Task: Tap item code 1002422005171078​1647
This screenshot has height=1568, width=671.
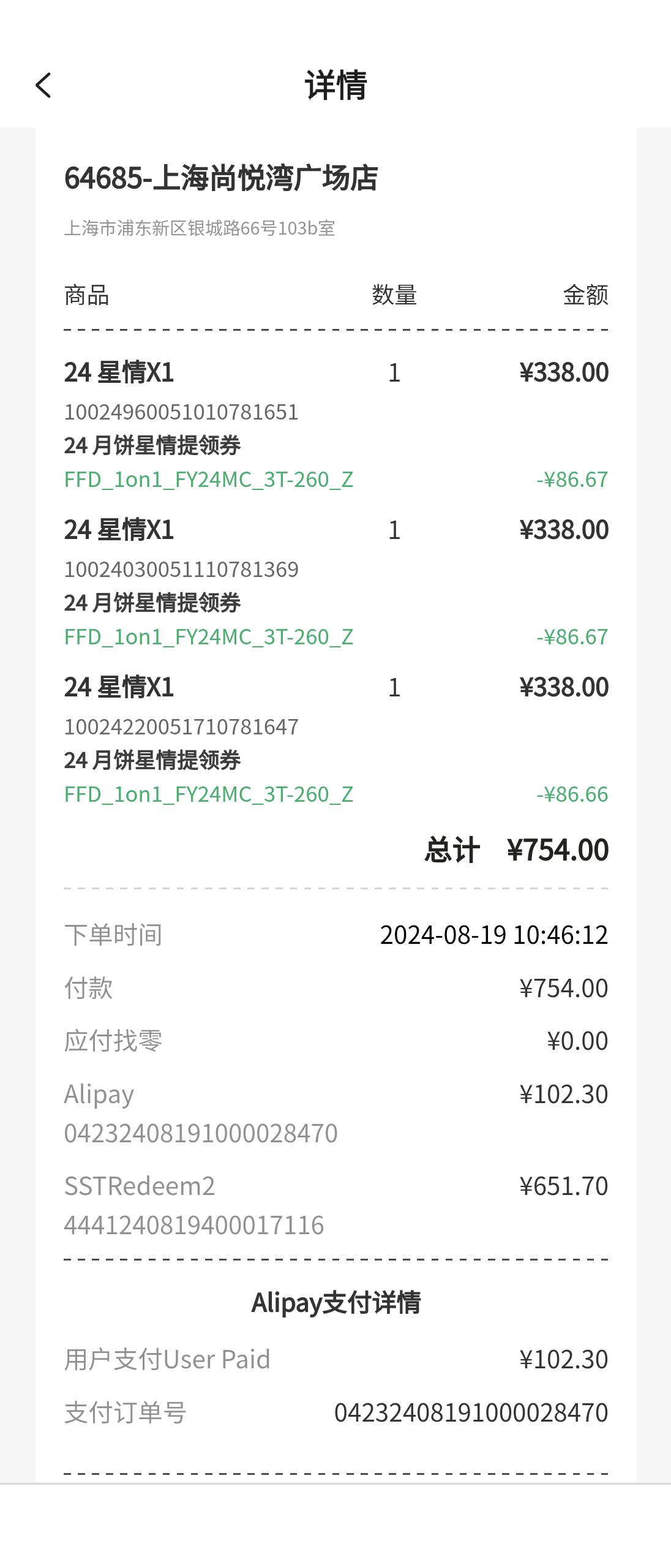Action: tap(181, 727)
